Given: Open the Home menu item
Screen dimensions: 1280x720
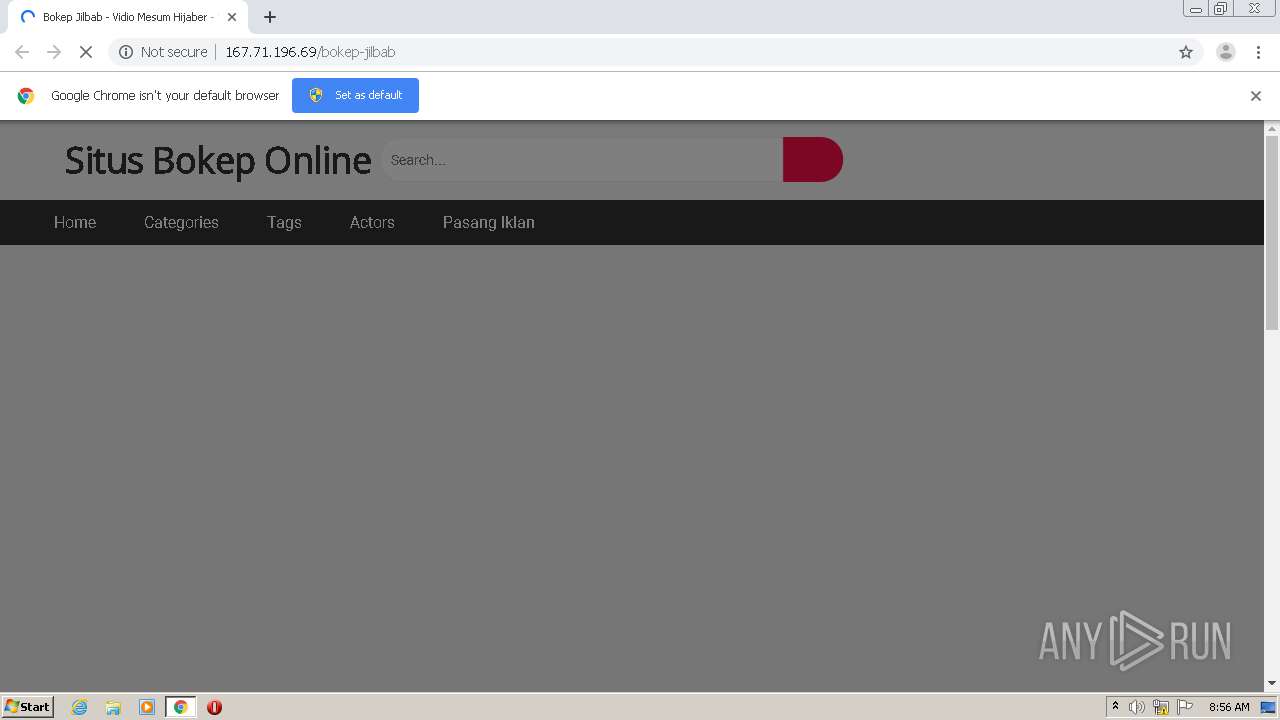Looking at the screenshot, I should coord(75,222).
